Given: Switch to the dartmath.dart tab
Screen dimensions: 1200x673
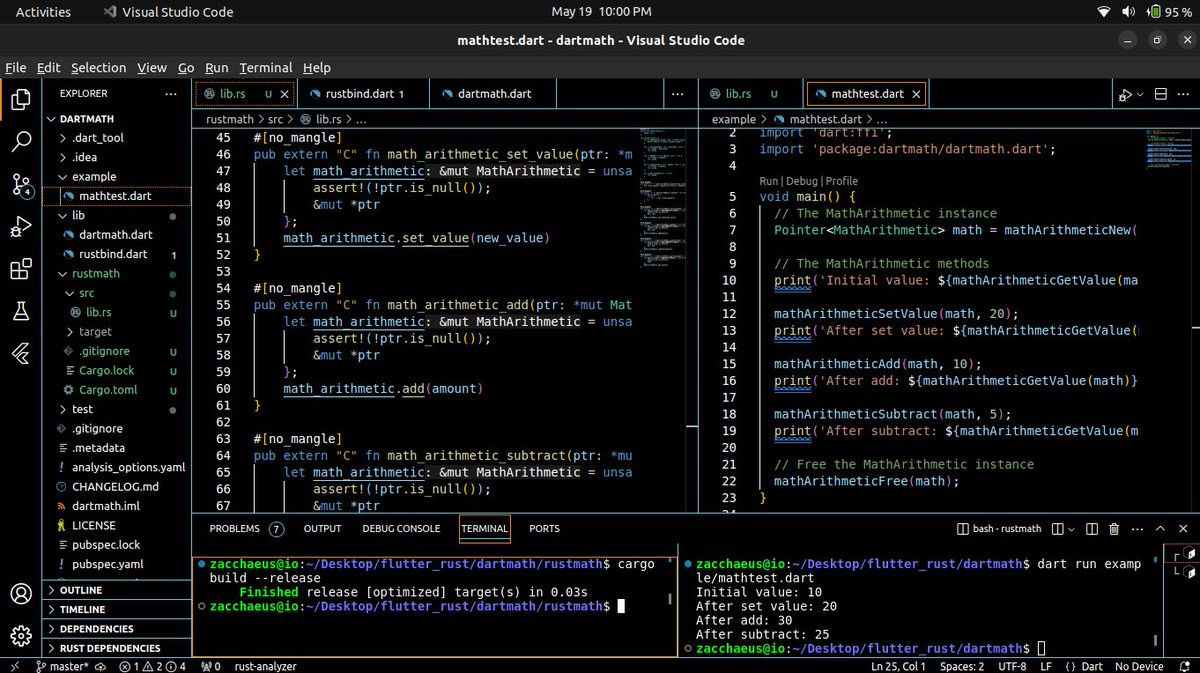Looking at the screenshot, I should 494,94.
